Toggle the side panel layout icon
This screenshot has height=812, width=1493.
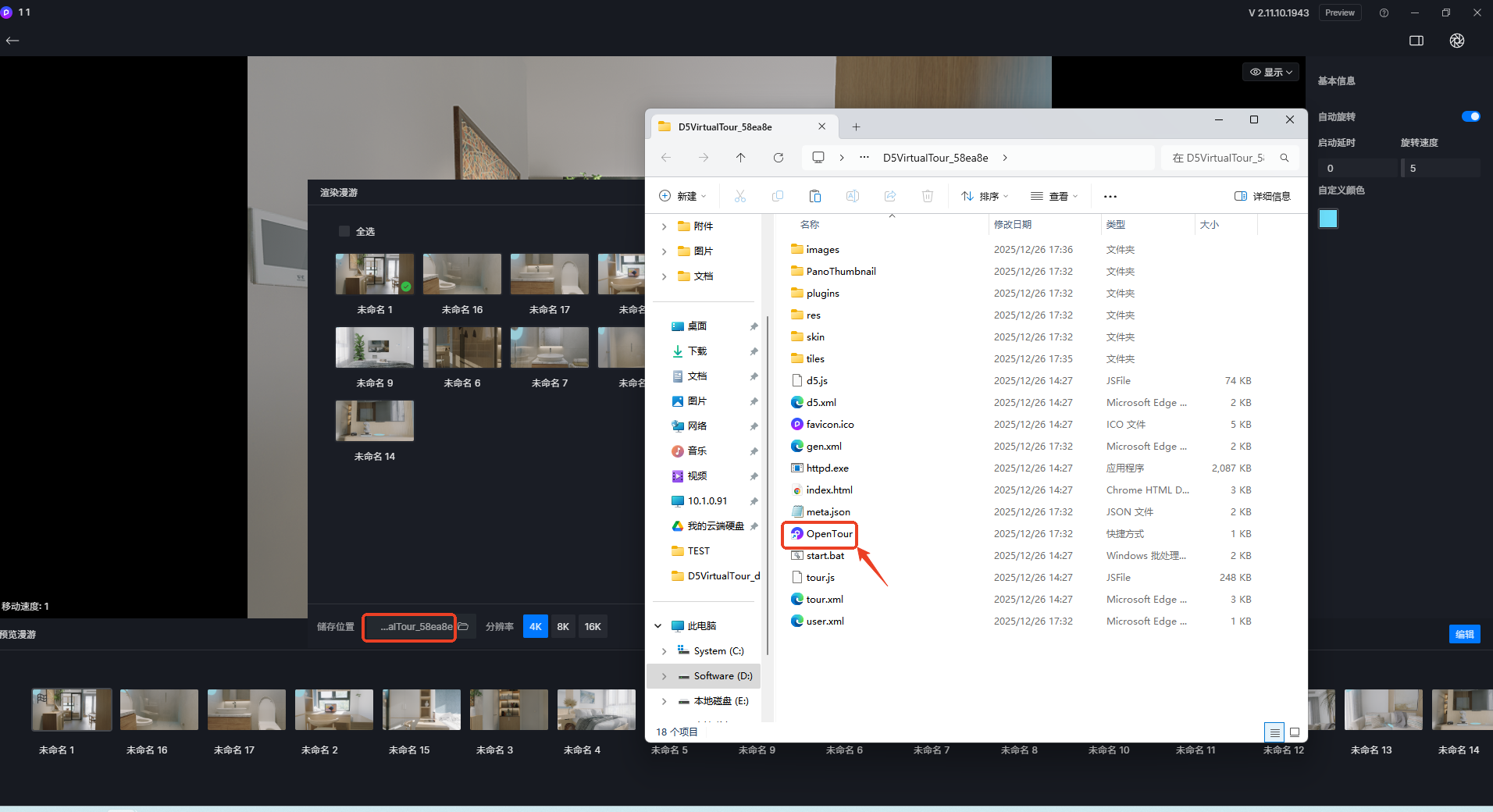1416,41
